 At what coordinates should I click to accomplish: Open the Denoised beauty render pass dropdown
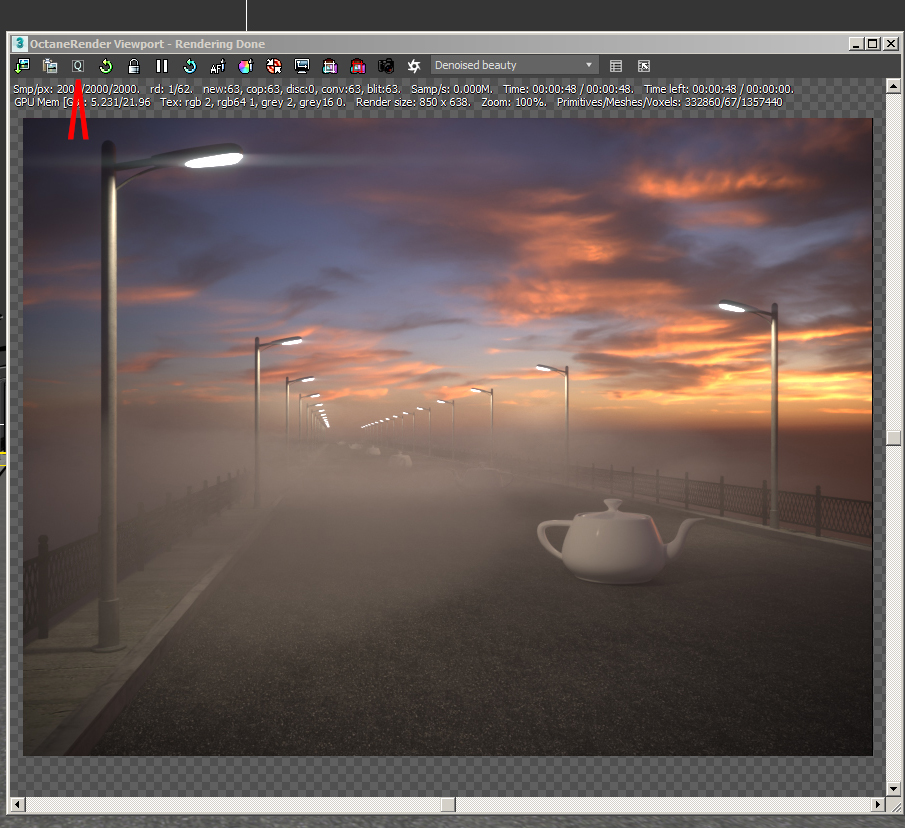514,65
